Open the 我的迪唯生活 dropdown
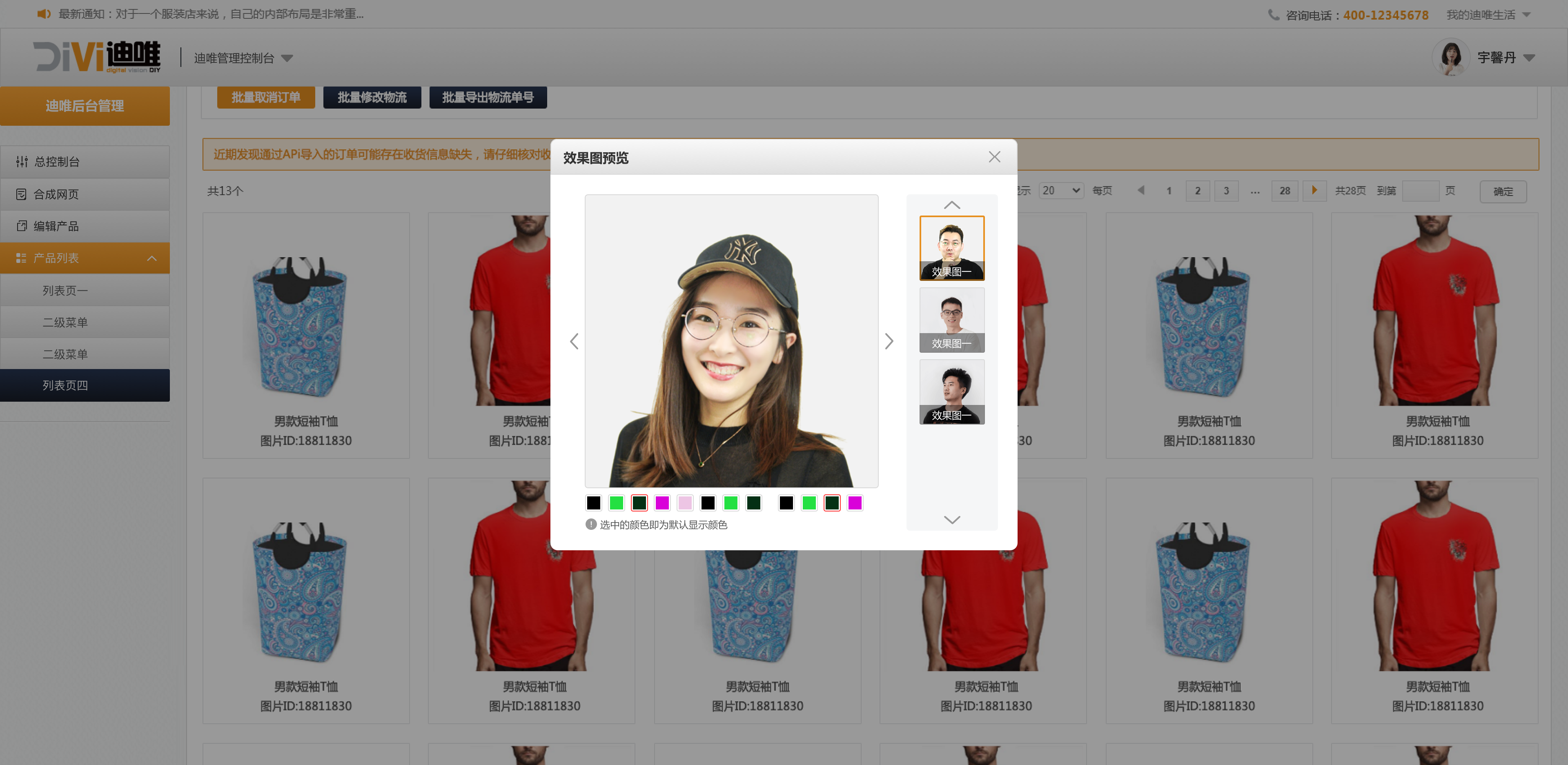The width and height of the screenshot is (1568, 765). pos(1526,15)
